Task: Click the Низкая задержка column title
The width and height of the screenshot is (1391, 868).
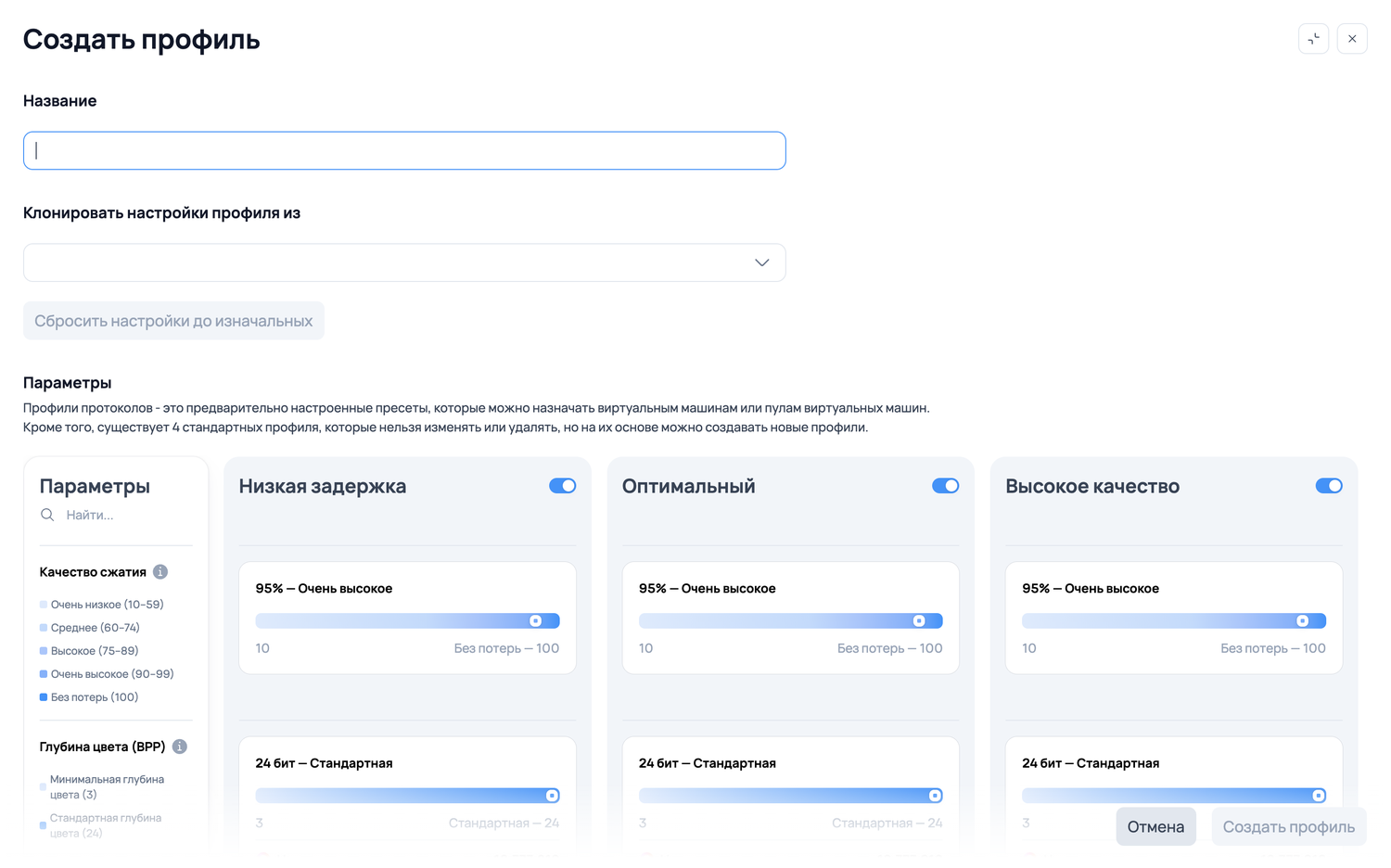Action: [323, 486]
